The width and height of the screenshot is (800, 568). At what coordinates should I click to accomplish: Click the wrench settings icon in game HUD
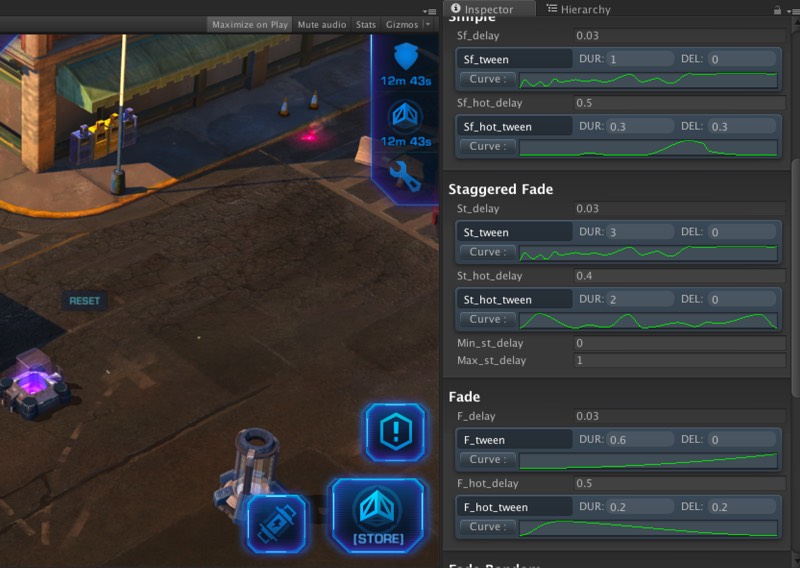click(405, 175)
